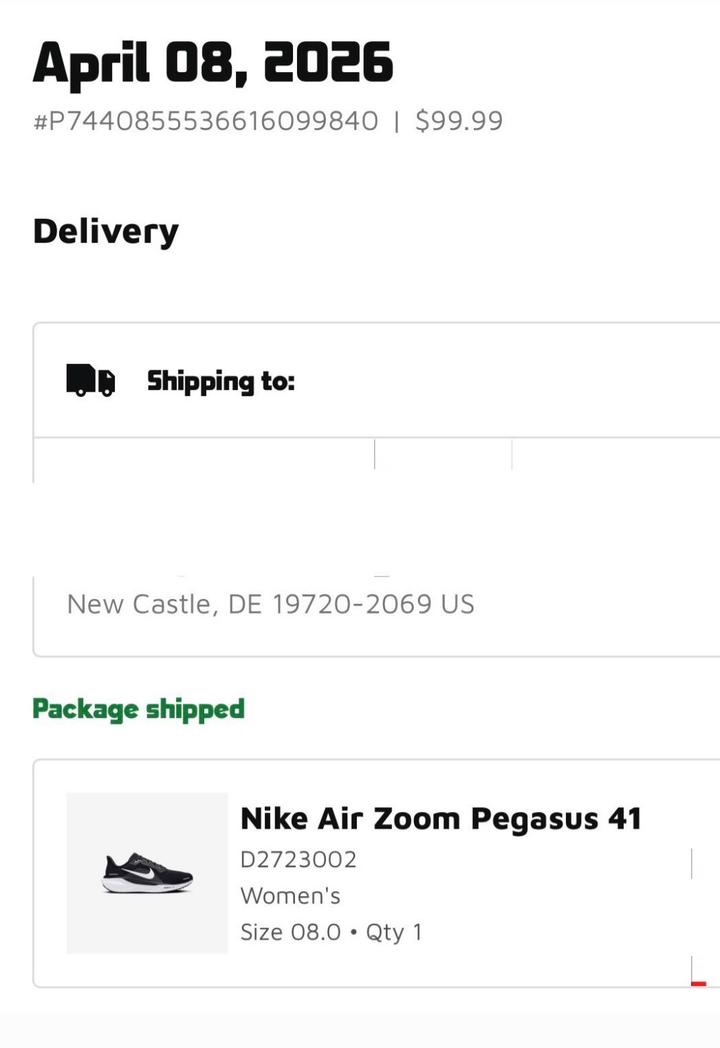Click the $99.99 order total
This screenshot has width=720, height=1048.
click(x=459, y=122)
